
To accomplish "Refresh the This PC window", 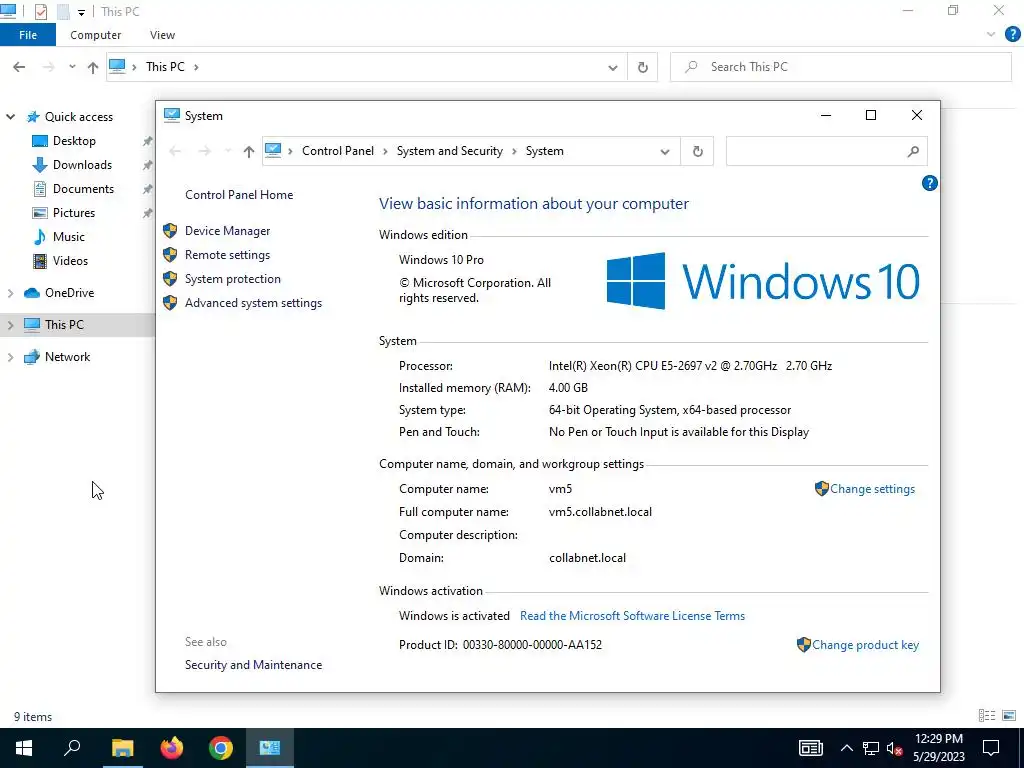I will pos(643,67).
